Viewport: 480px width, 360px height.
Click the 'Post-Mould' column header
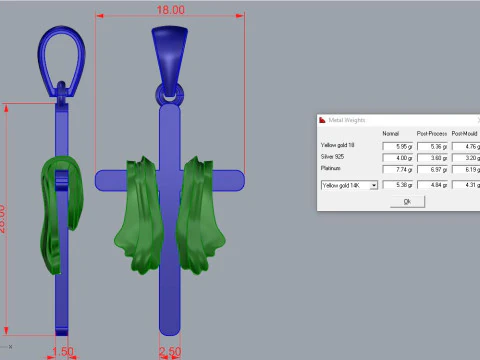465,133
